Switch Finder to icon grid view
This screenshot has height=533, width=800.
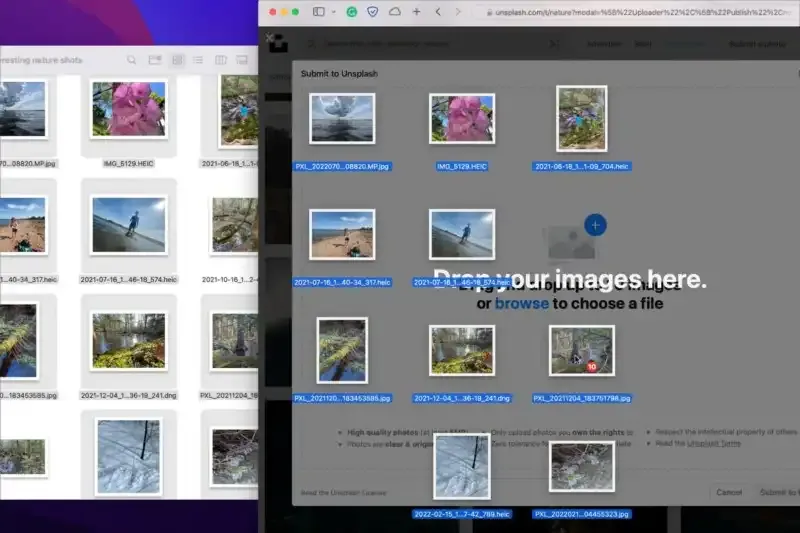point(178,60)
